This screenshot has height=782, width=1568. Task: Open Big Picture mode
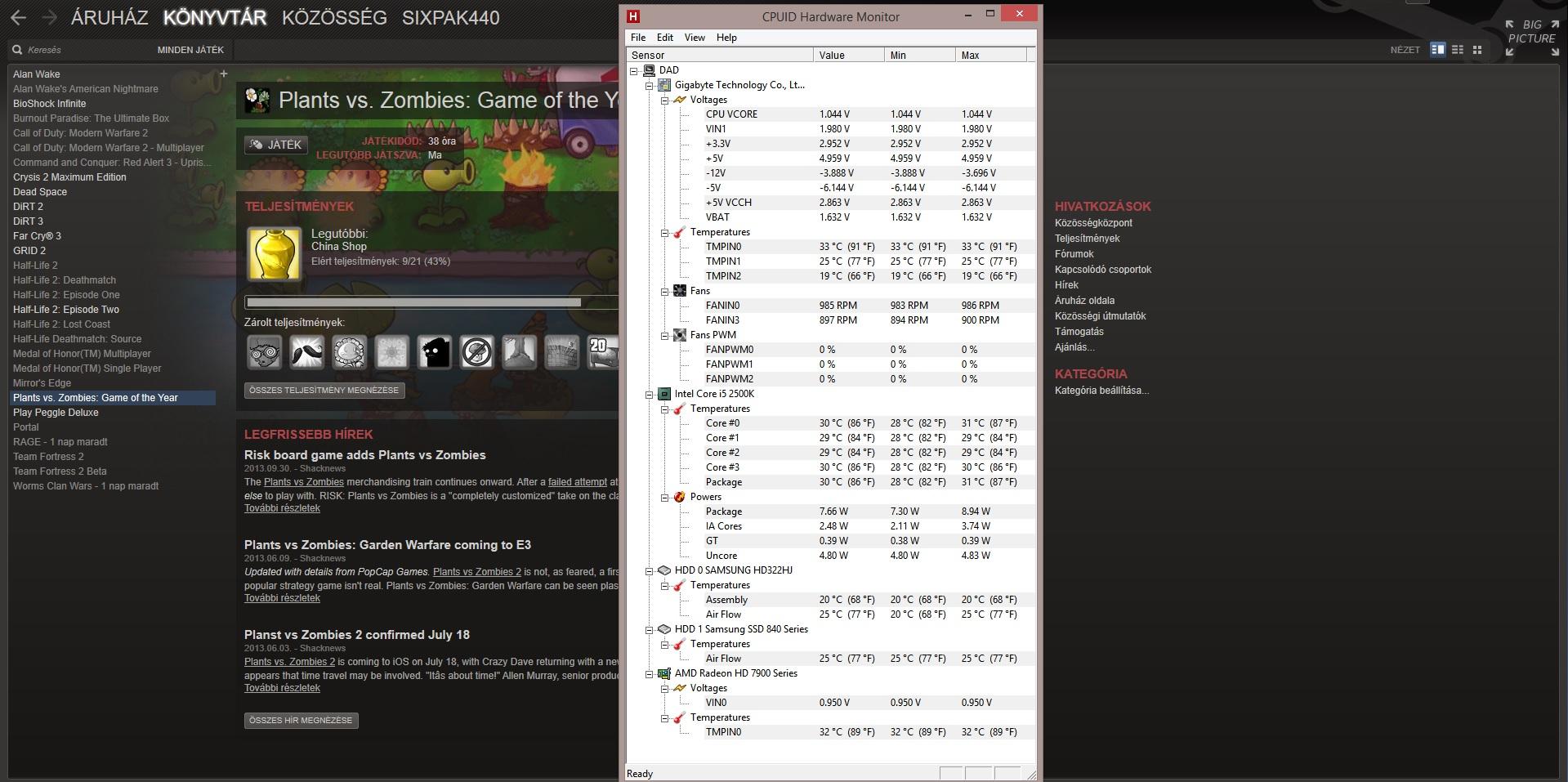pyautogui.click(x=1531, y=38)
